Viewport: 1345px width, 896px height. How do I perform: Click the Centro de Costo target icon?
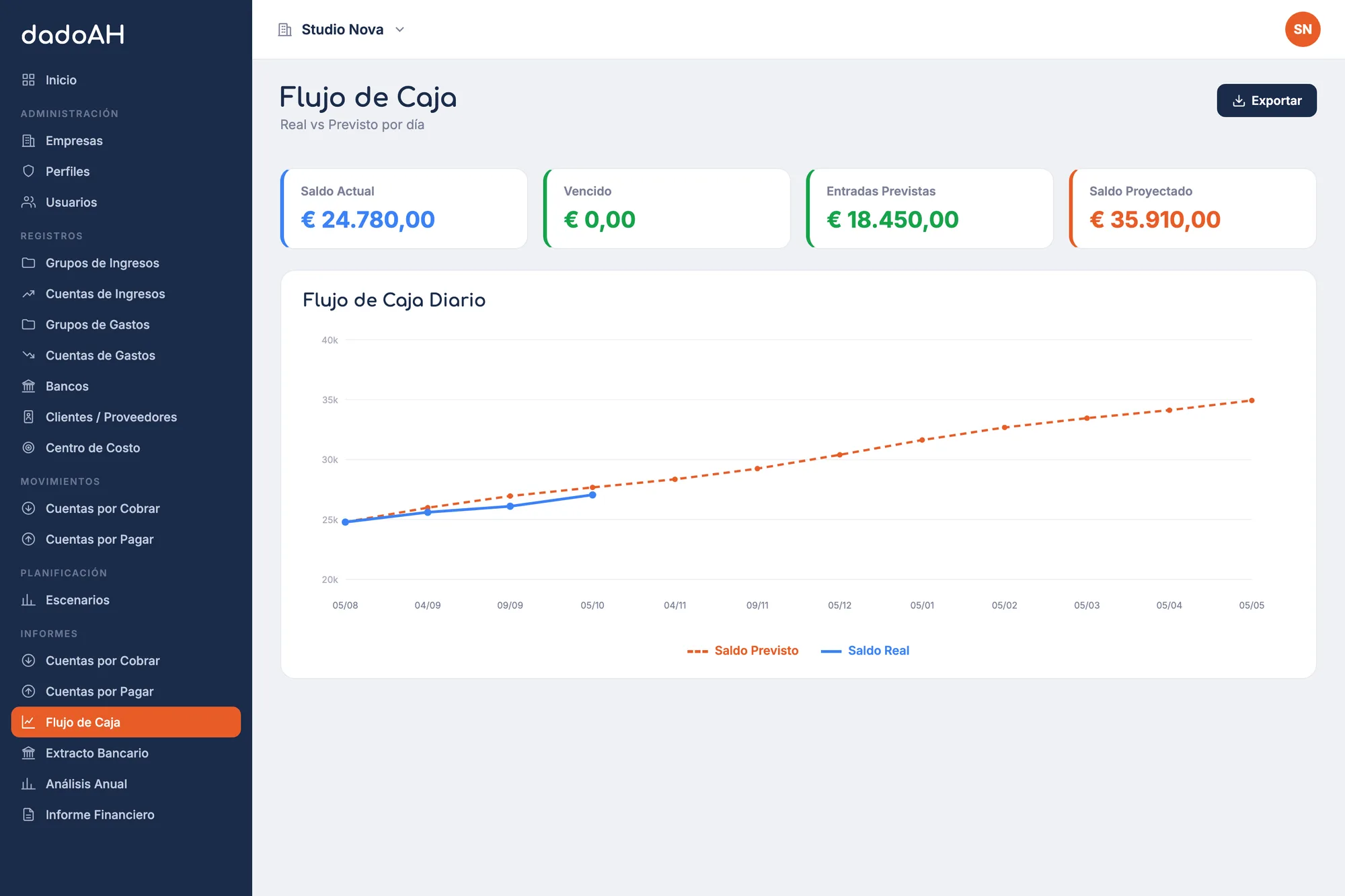pyautogui.click(x=28, y=448)
